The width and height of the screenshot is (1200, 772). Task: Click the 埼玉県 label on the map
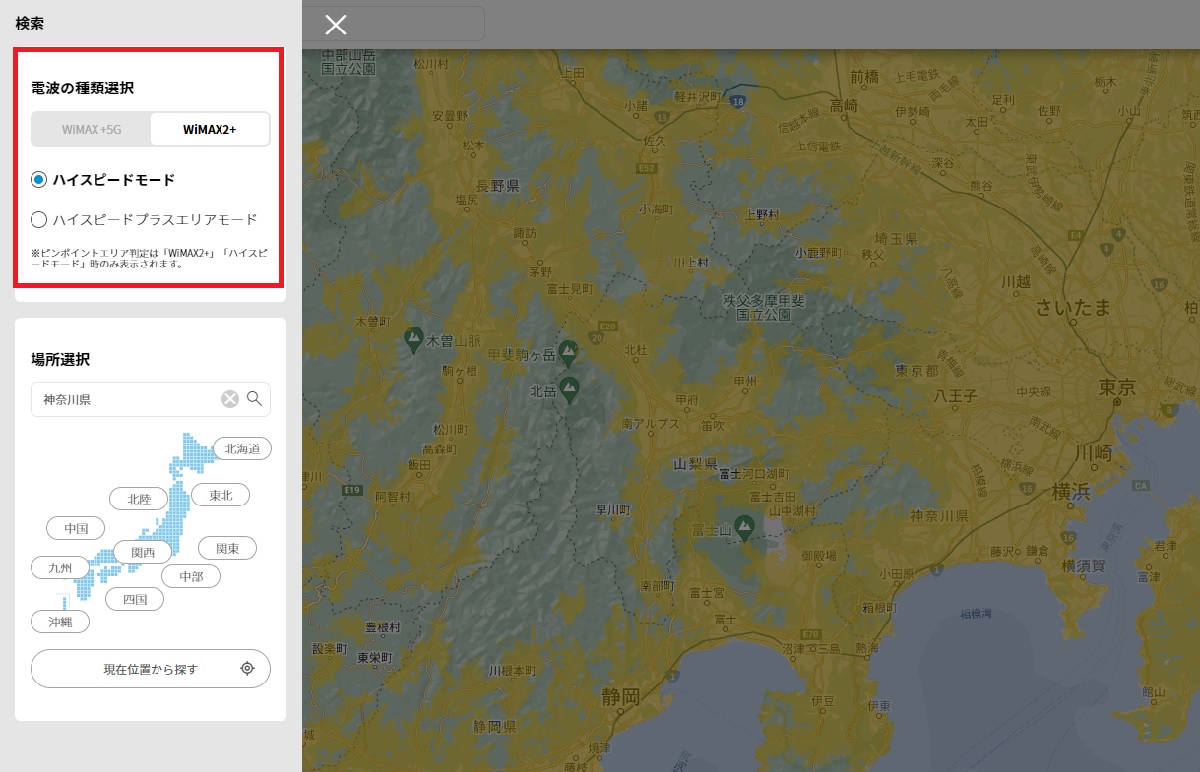tap(896, 237)
